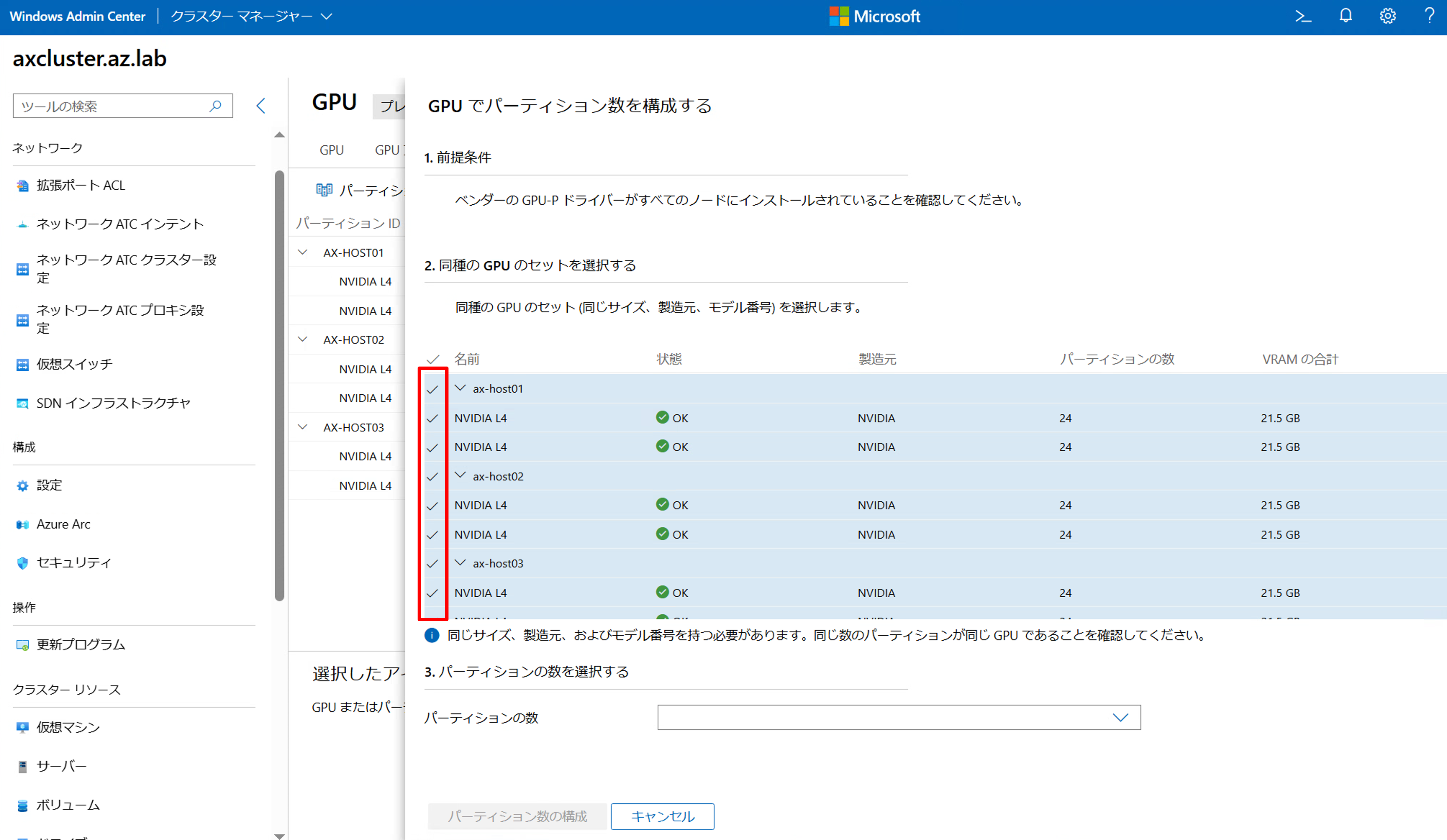Click the SDN インフラストラクチャ icon
Image resolution: width=1447 pixels, height=840 pixels.
point(22,404)
